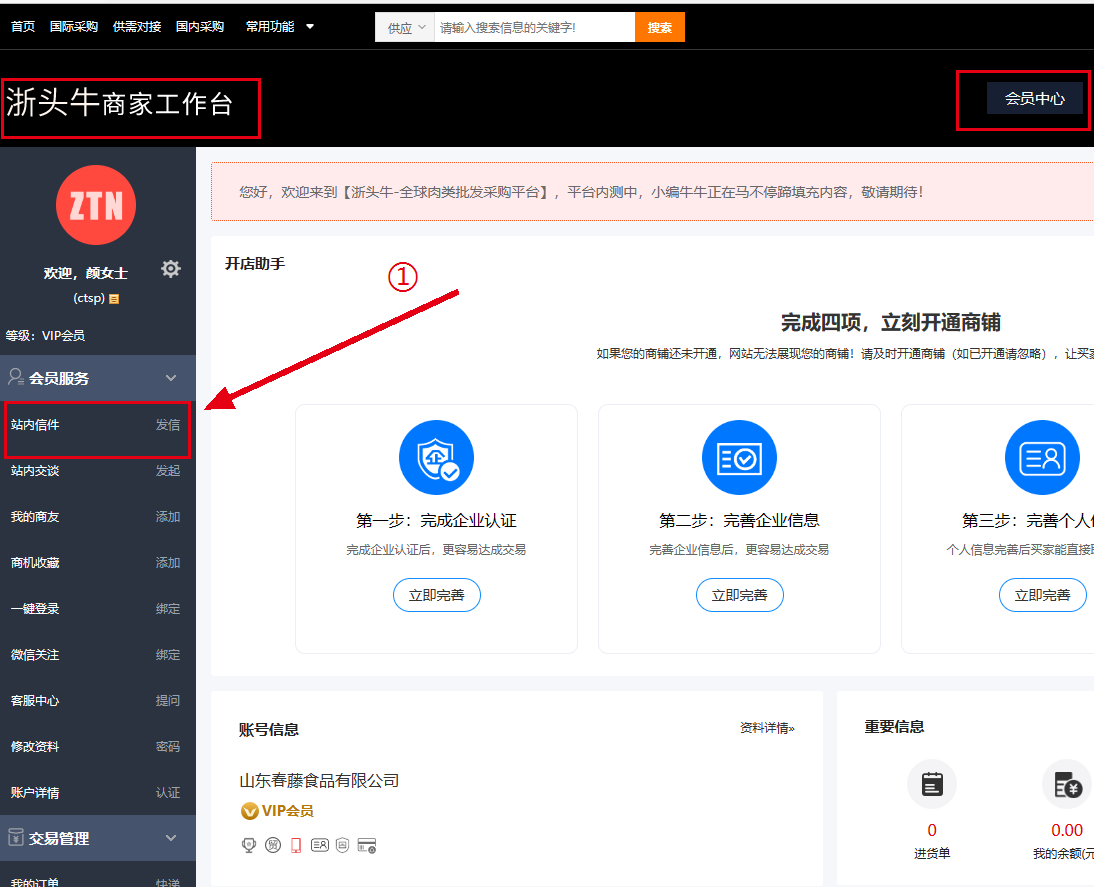Click the enterprise certification shield icon
Image resolution: width=1094 pixels, height=887 pixels.
coord(436,458)
